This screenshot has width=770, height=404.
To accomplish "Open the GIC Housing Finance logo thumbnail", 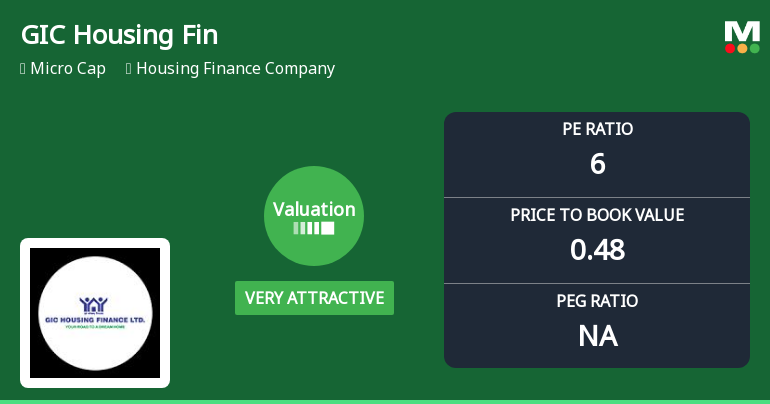I will coord(95,313).
